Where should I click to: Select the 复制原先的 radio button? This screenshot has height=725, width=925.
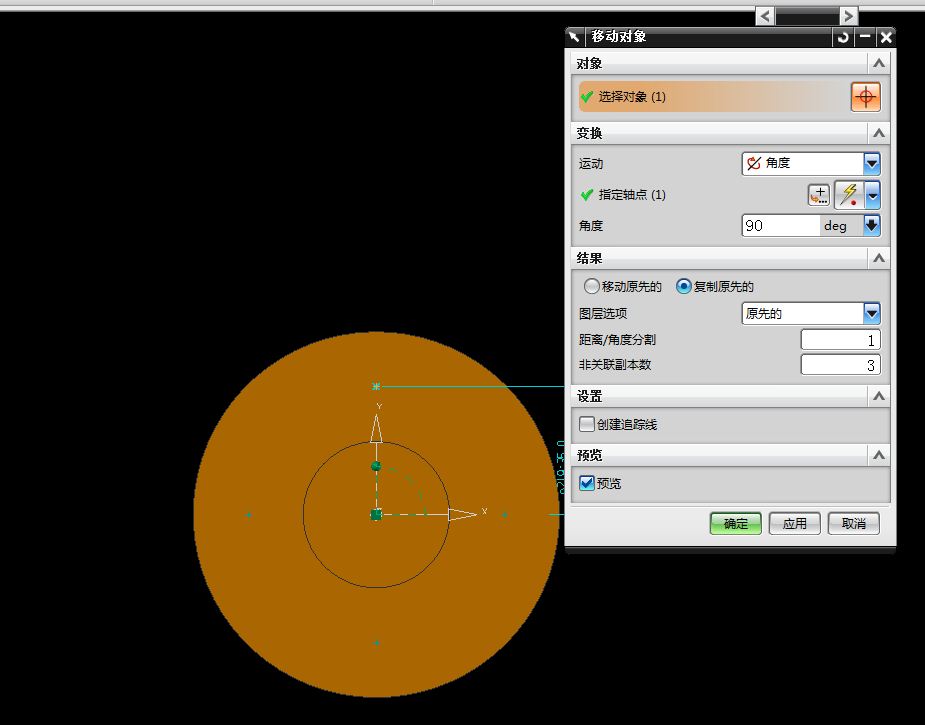pos(683,287)
